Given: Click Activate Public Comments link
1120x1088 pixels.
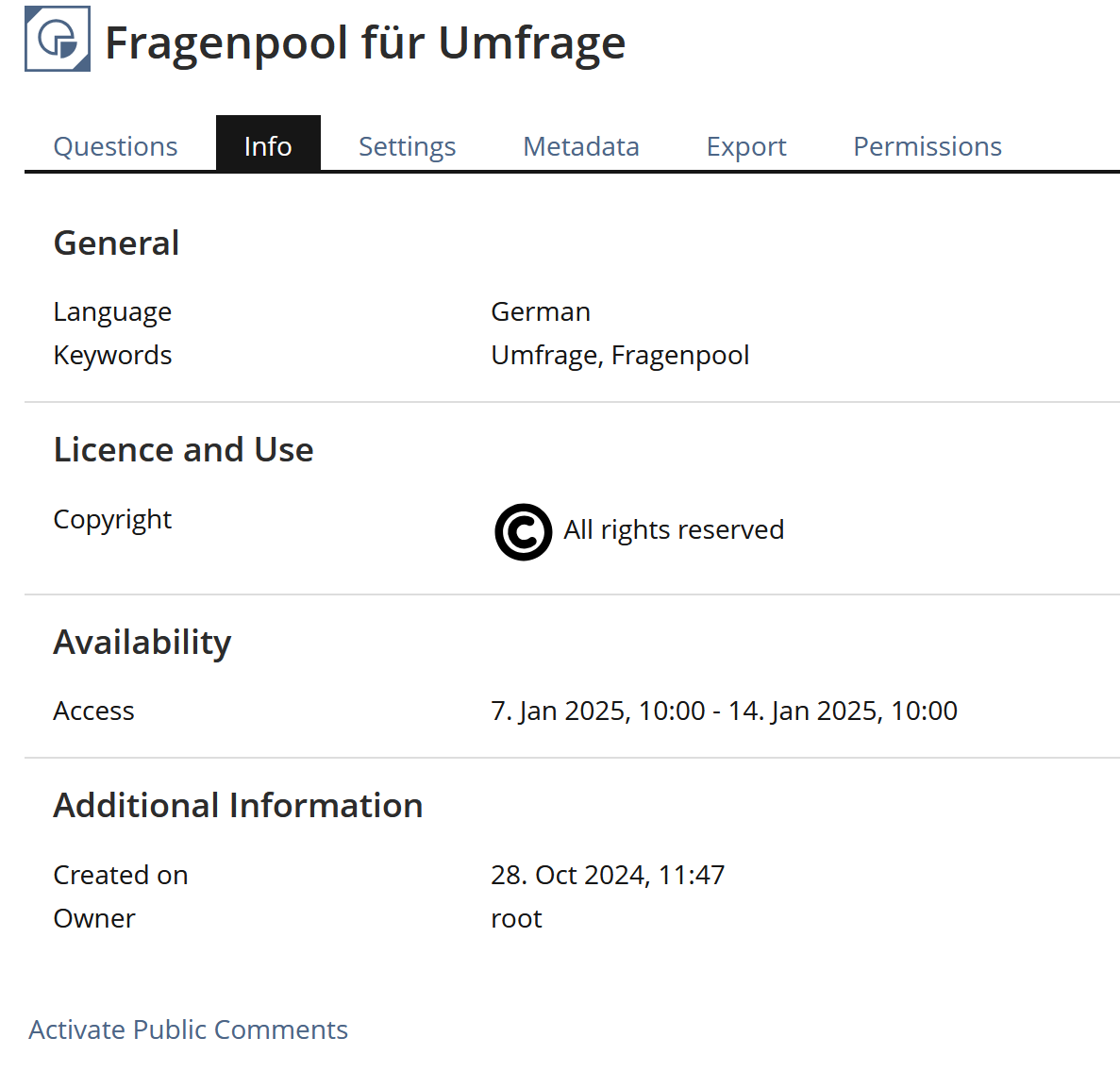Looking at the screenshot, I should pos(189,1029).
